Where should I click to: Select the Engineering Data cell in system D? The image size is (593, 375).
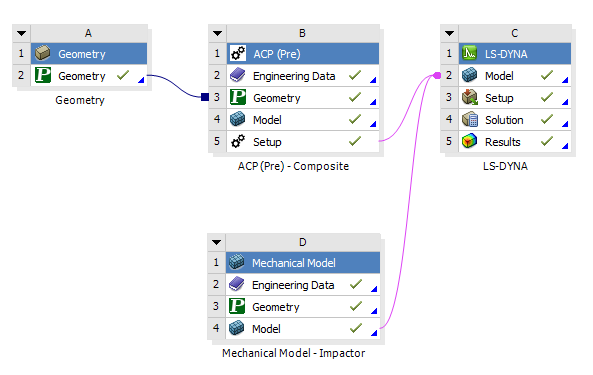click(303, 285)
